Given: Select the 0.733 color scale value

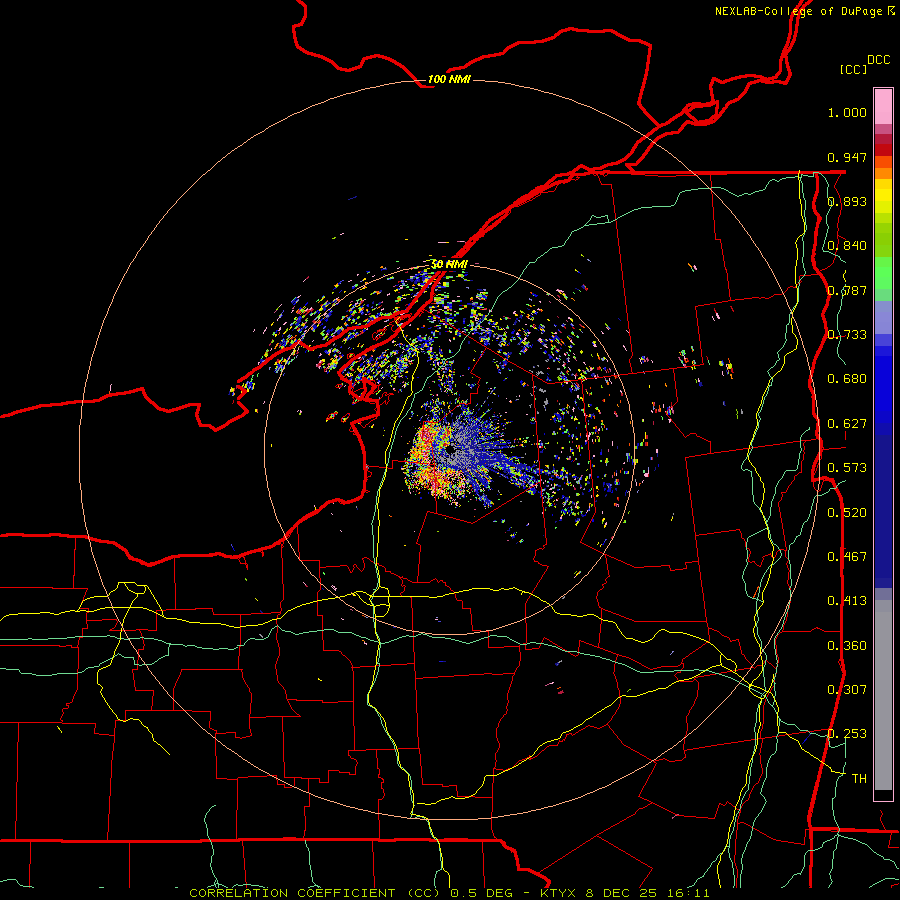Looking at the screenshot, I should [847, 335].
